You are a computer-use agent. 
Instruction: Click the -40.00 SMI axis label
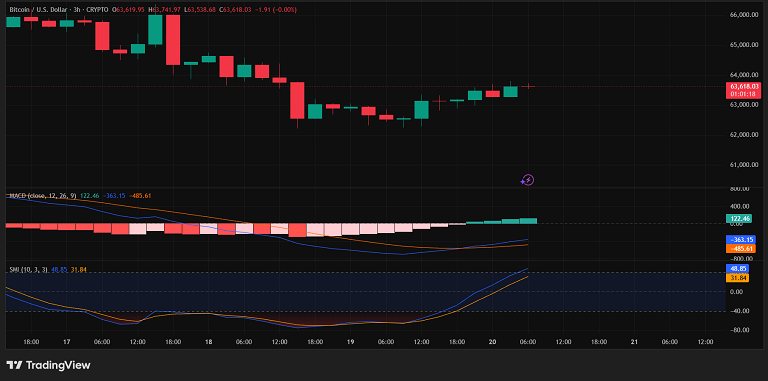click(739, 311)
